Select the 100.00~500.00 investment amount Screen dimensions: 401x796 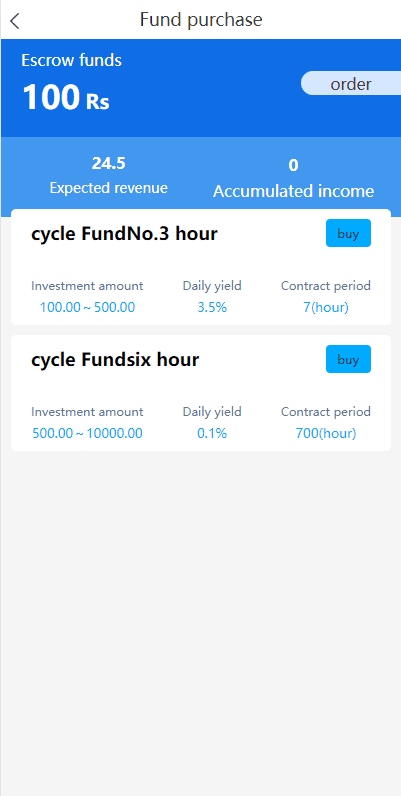[x=87, y=308]
